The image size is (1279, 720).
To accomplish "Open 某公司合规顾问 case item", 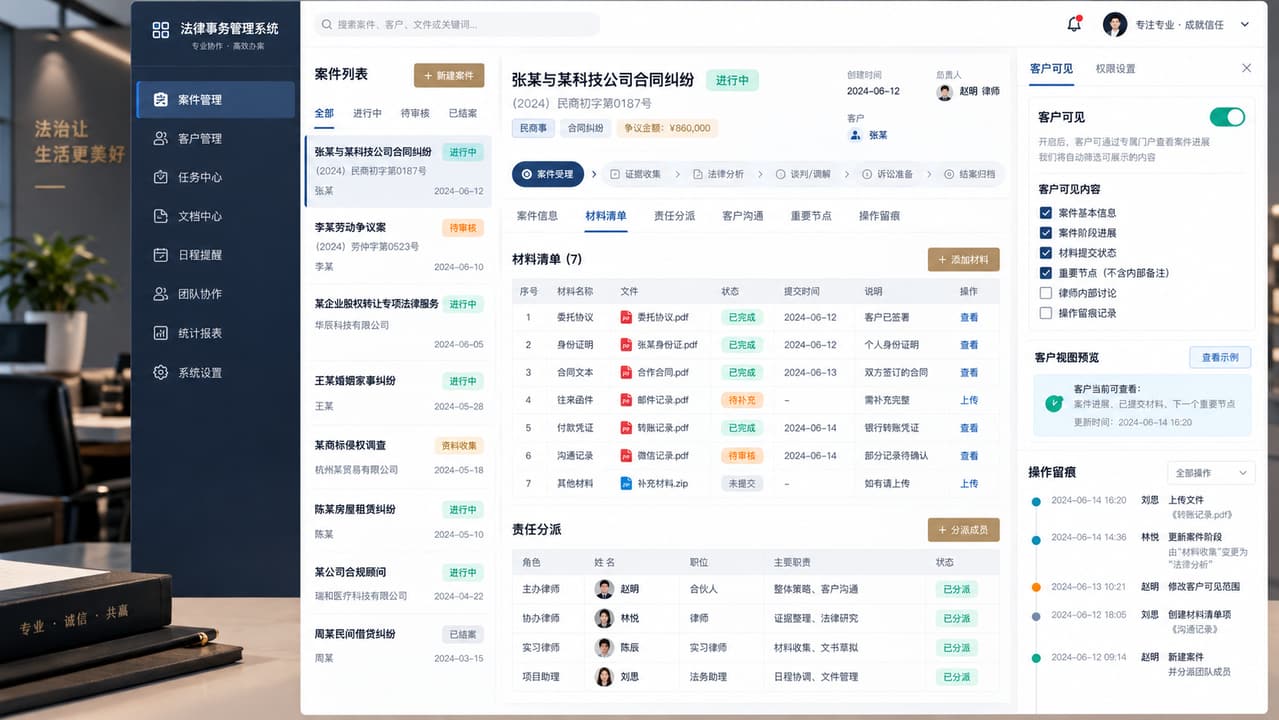I will 398,583.
